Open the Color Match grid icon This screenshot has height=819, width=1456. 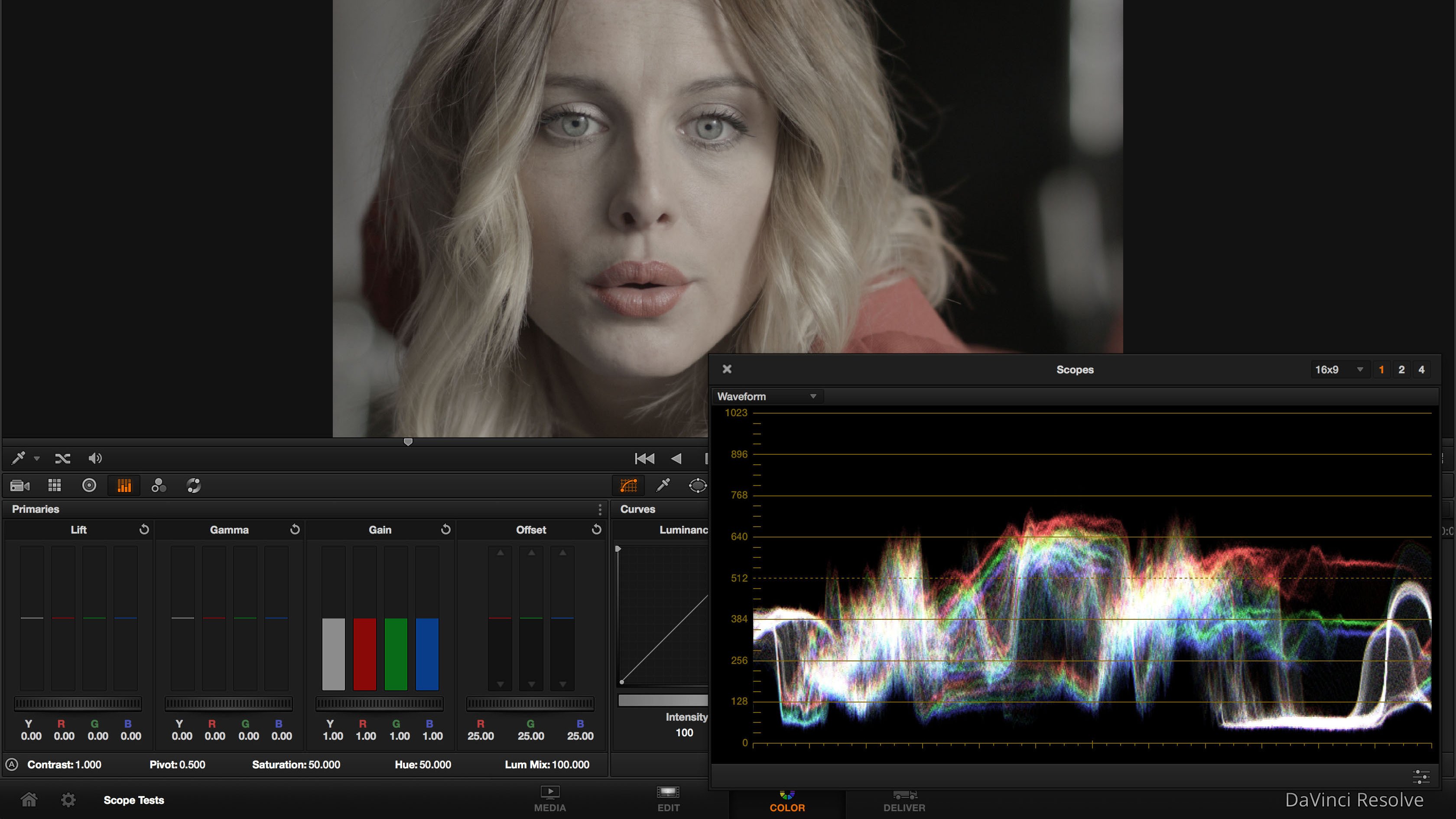point(55,486)
